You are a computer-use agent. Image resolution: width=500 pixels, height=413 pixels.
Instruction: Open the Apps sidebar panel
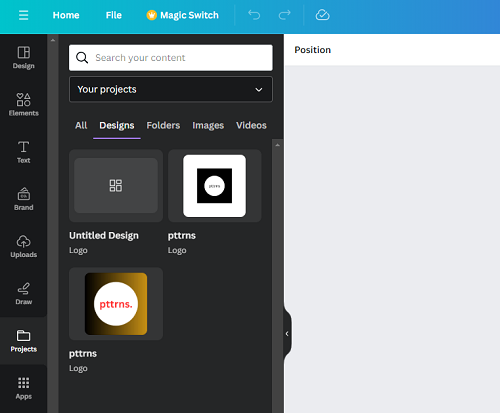pyautogui.click(x=24, y=388)
